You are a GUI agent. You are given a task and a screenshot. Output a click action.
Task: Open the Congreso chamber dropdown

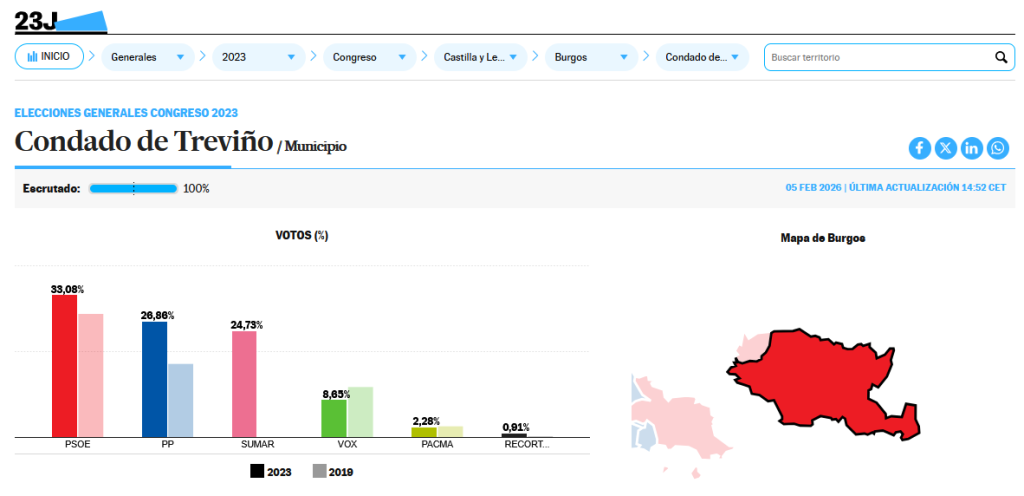[369, 58]
